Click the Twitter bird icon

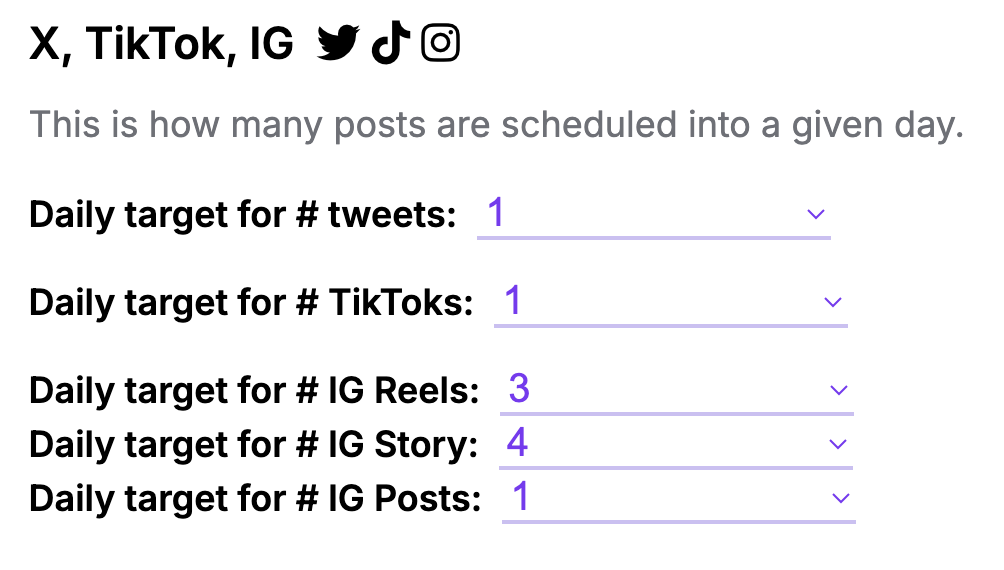pos(338,44)
